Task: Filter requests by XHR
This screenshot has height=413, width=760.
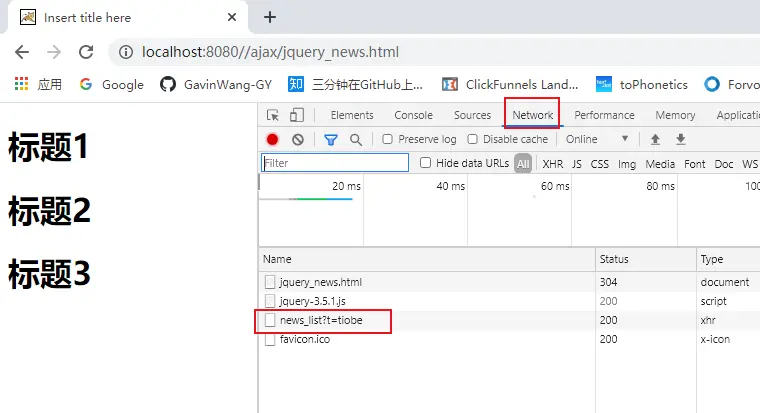Action: tap(553, 164)
